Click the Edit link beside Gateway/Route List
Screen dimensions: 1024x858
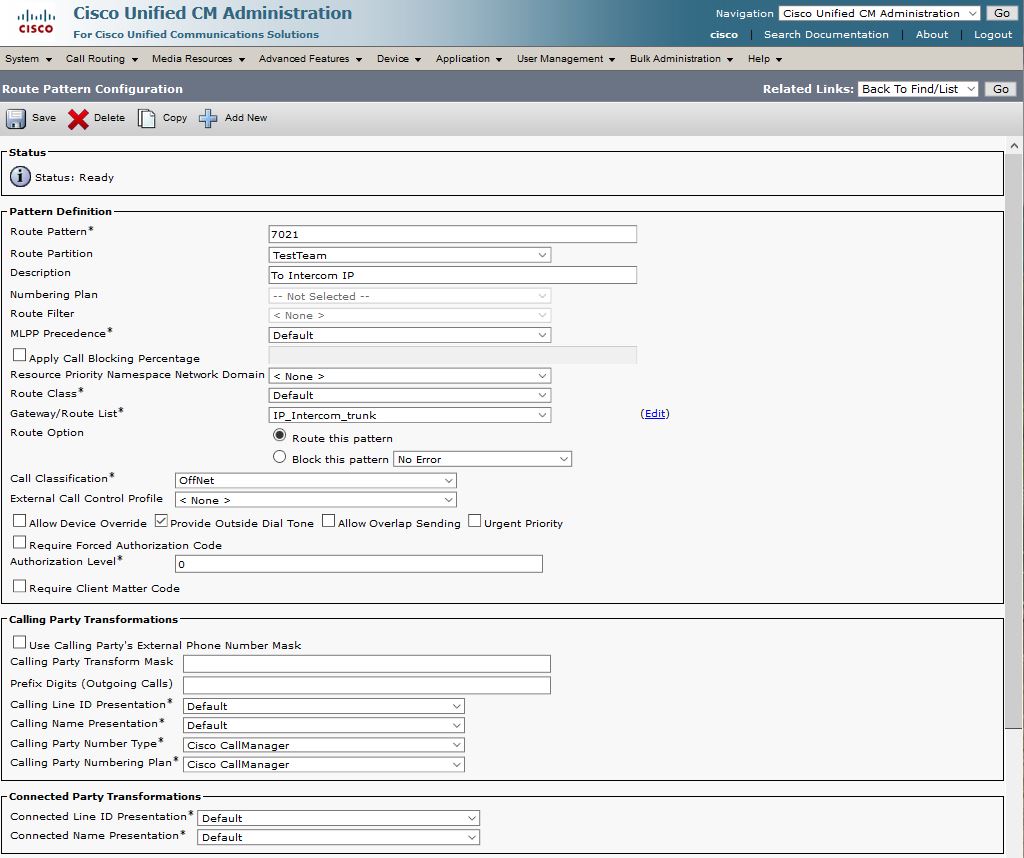click(x=655, y=414)
